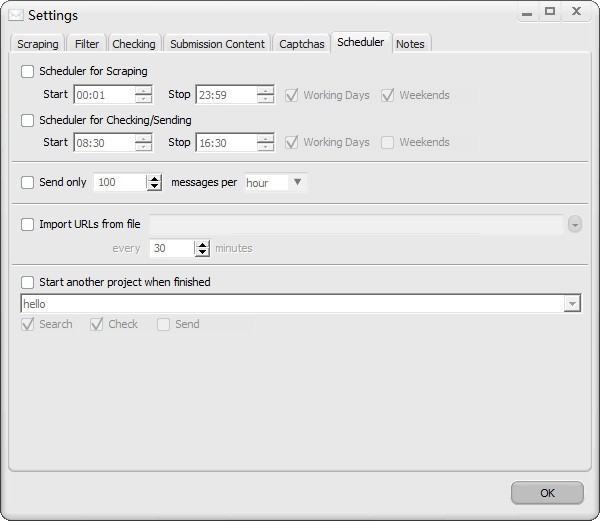Increase Checking/Sending Start time spinner

click(143, 138)
